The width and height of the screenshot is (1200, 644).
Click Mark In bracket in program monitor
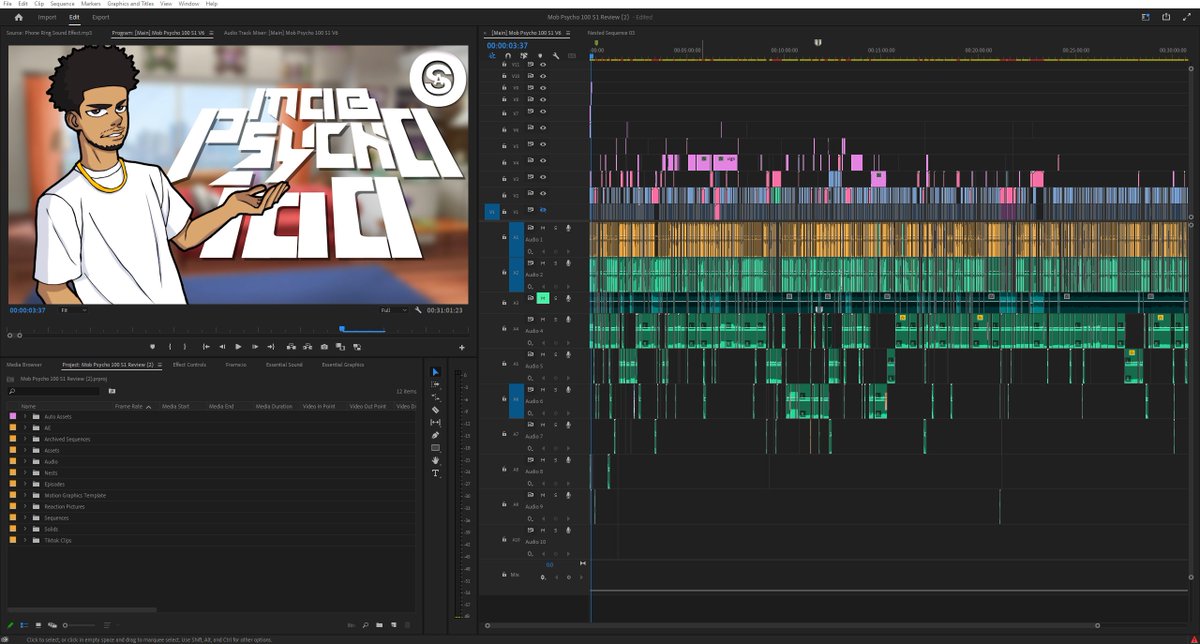click(x=169, y=346)
